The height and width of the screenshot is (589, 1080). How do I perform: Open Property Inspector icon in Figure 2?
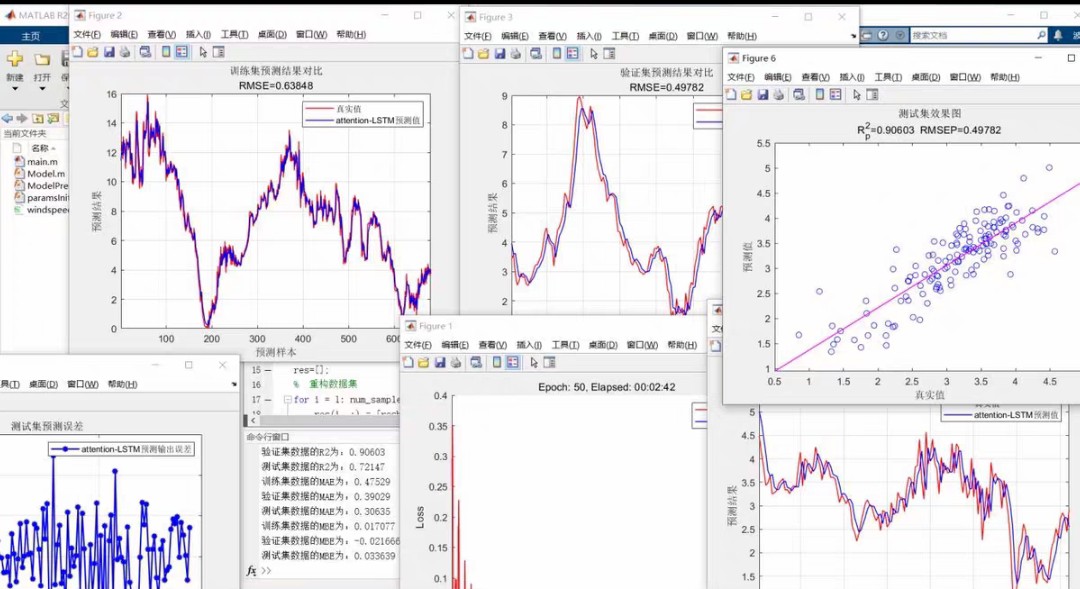point(218,52)
